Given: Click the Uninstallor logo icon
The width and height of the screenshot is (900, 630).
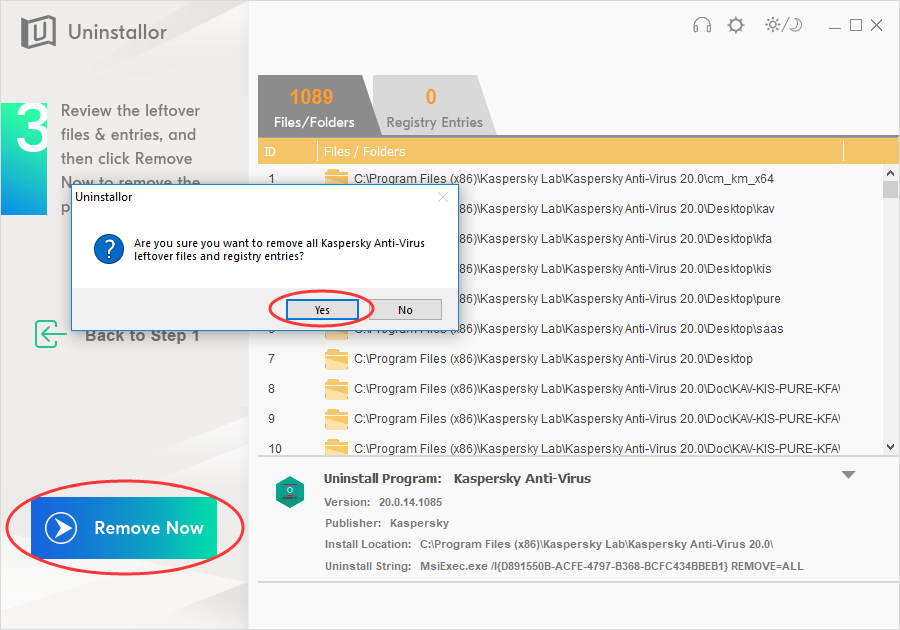Looking at the screenshot, I should (x=38, y=32).
